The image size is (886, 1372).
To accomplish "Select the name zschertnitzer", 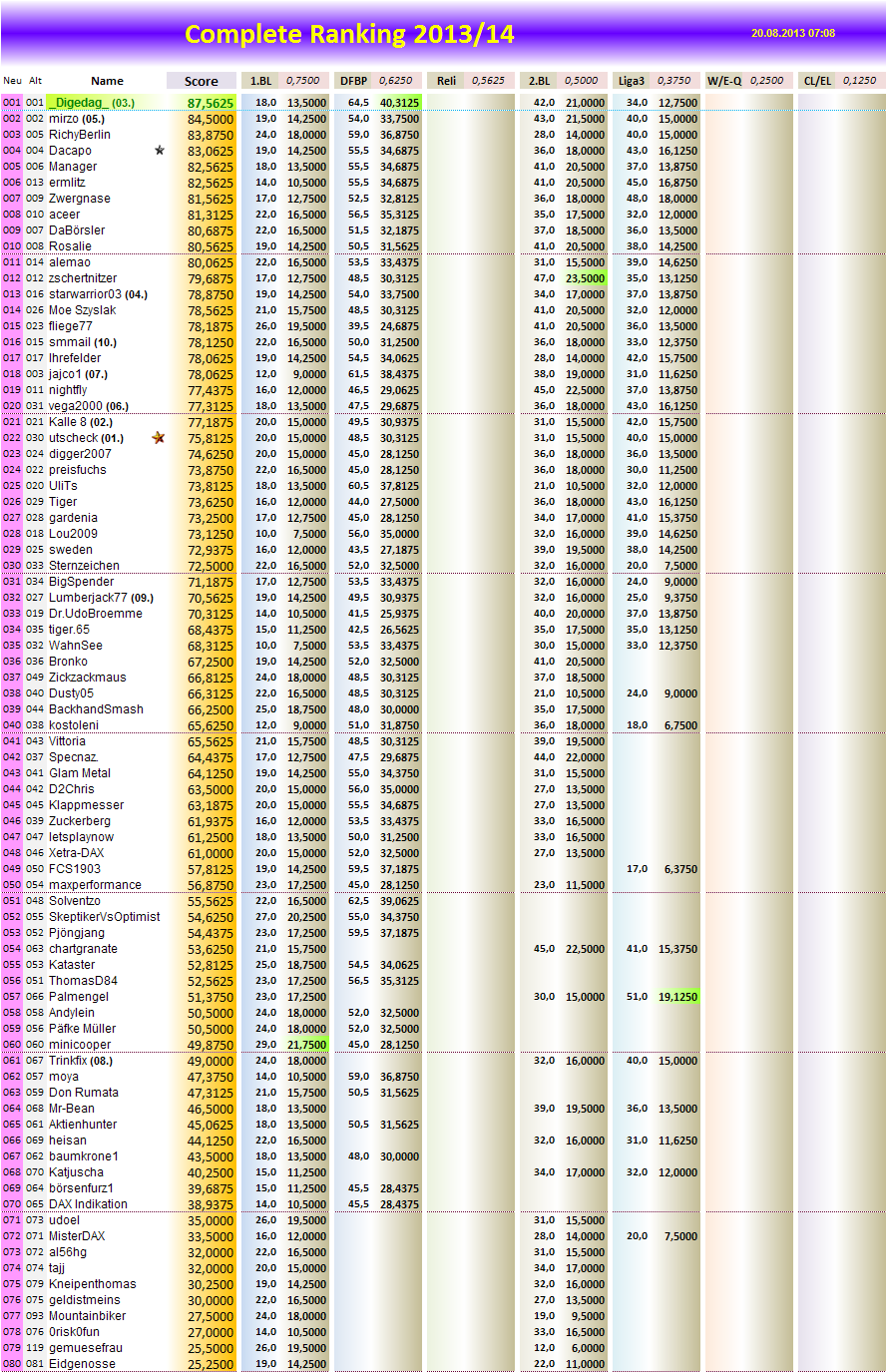I will click(x=83, y=278).
